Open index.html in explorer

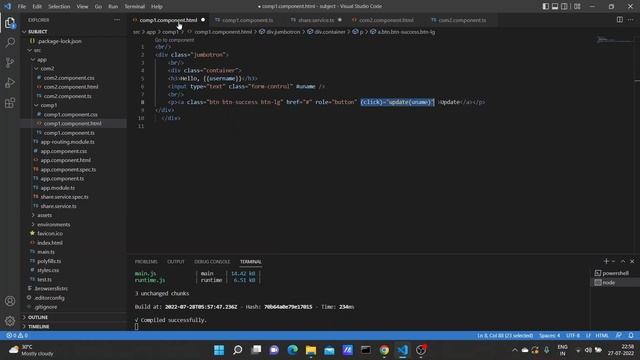pyautogui.click(x=50, y=243)
